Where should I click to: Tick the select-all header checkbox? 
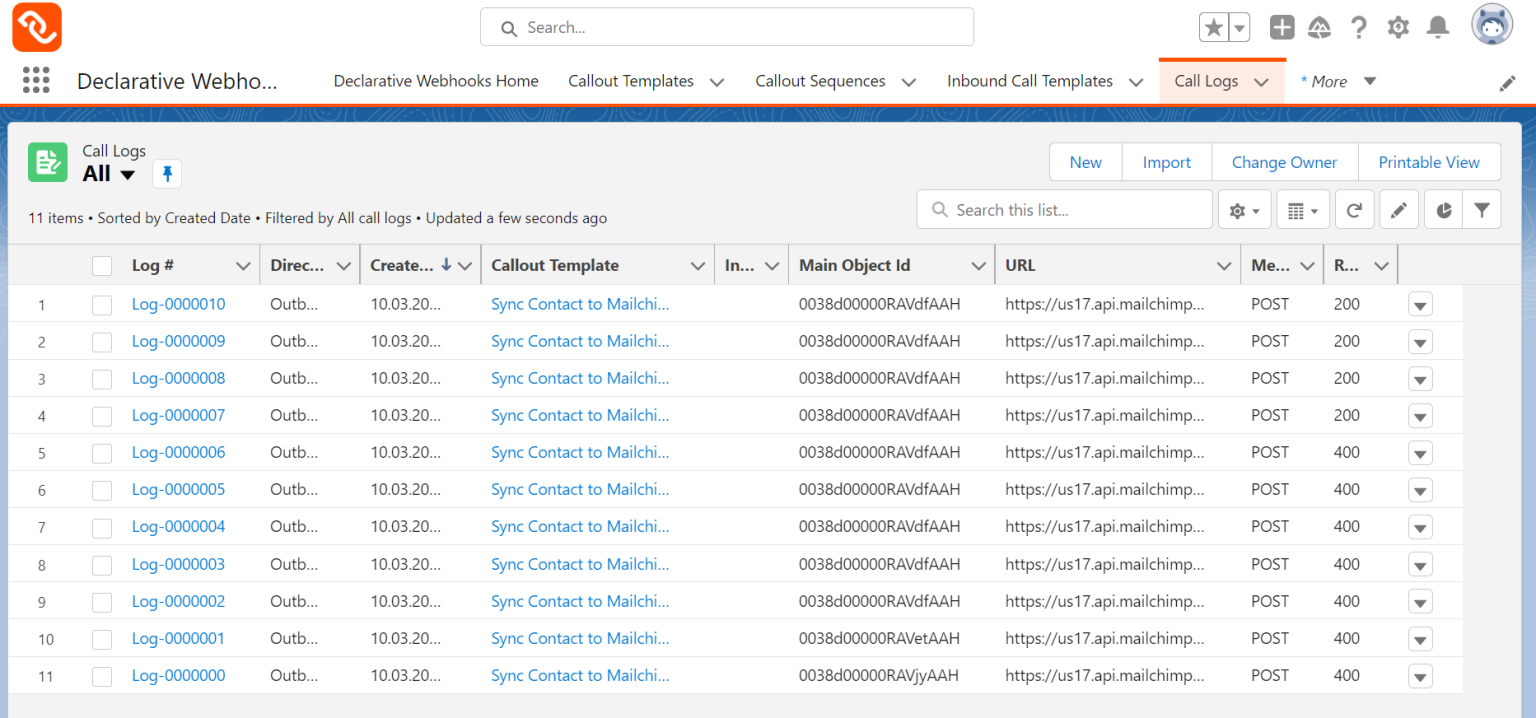tap(102, 266)
